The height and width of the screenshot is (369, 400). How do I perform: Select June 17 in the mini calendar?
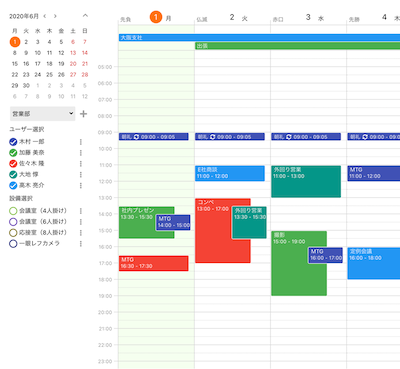pyautogui.click(x=38, y=64)
